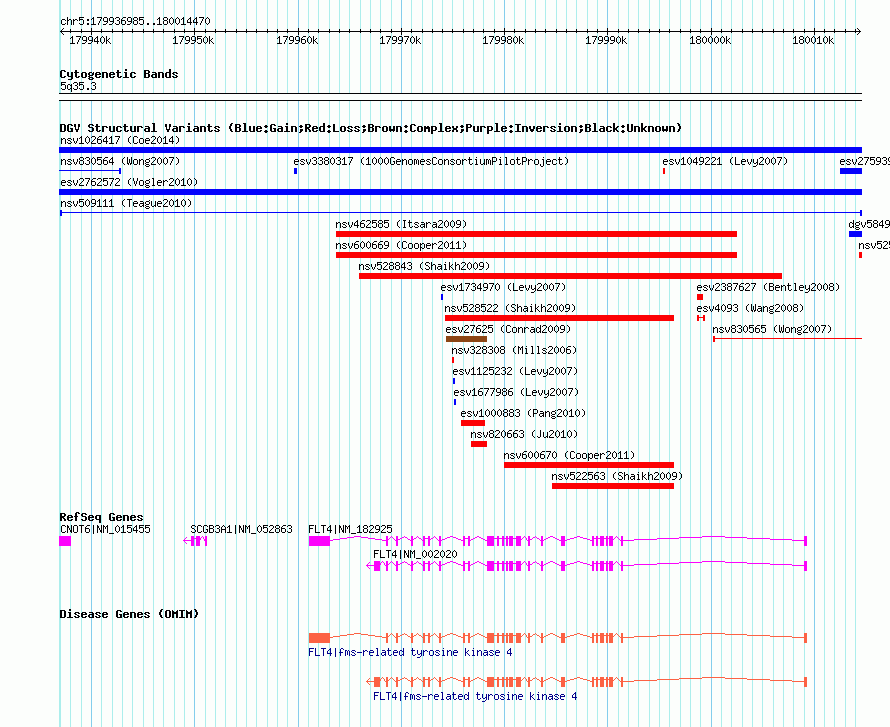The width and height of the screenshot is (890, 727).
Task: Click the Cytogenetic Bands track title
Action: tap(119, 74)
